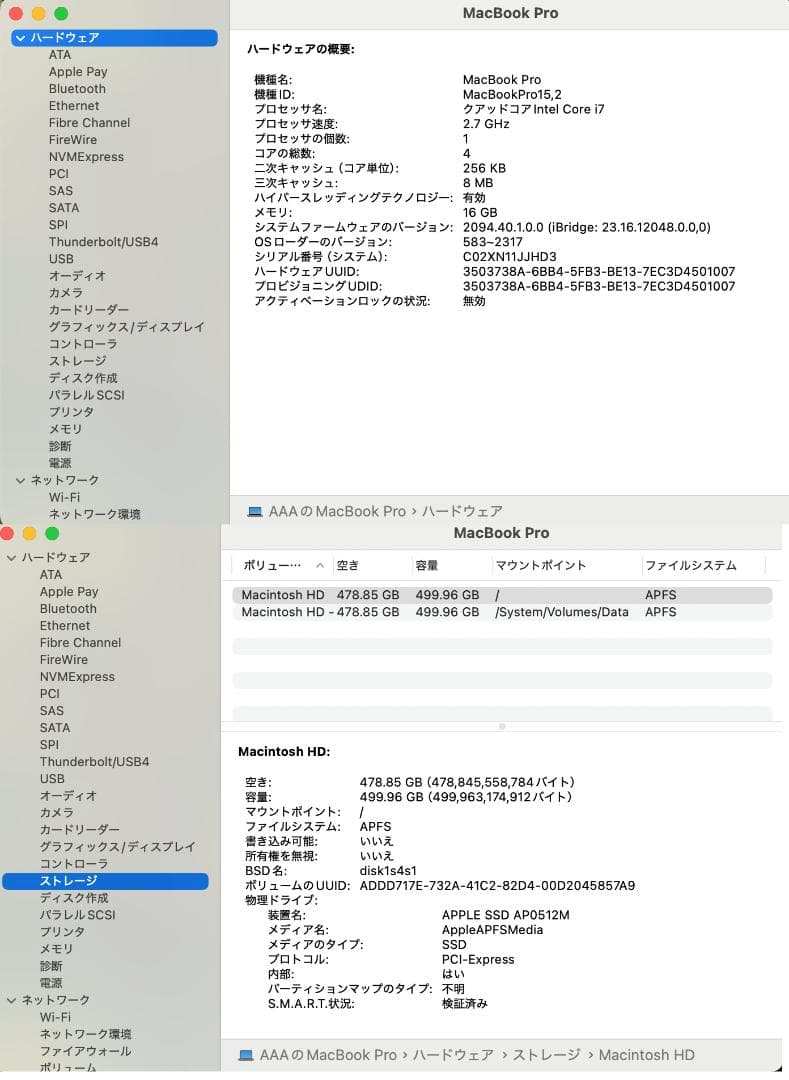
Task: Click memory value 16 GB
Action: click(x=480, y=213)
